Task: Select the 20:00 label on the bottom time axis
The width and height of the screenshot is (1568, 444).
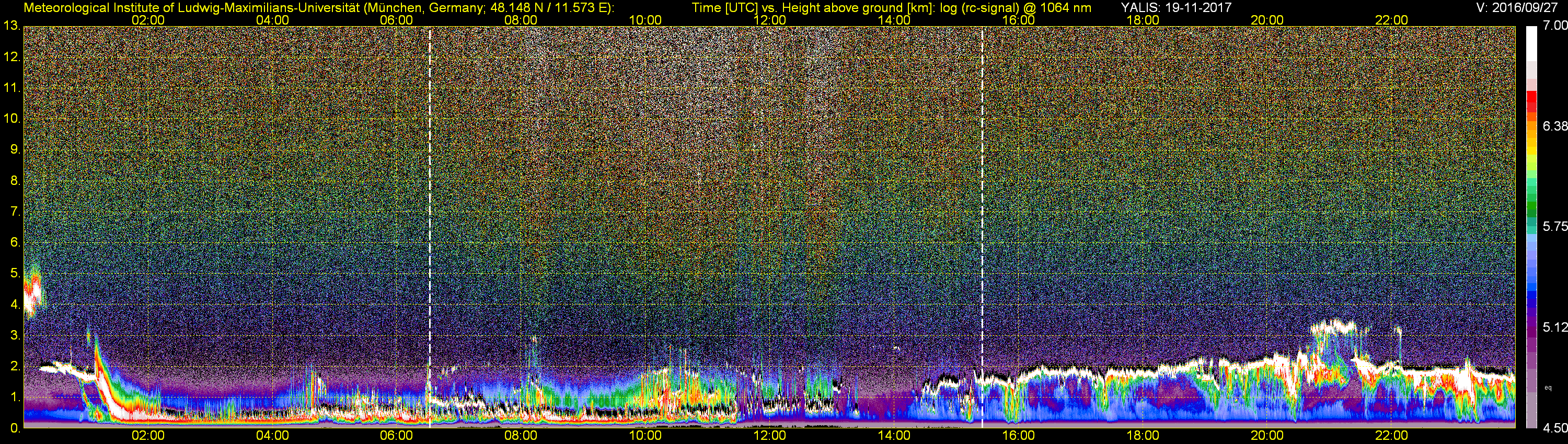Action: 1267,436
